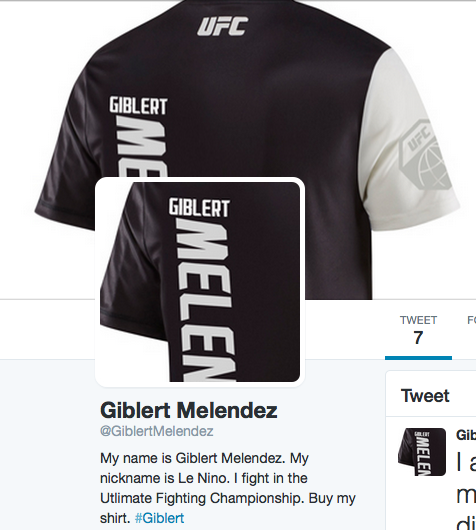Click the bold Giblert Melendez display name
476x530 pixels.
[189, 410]
